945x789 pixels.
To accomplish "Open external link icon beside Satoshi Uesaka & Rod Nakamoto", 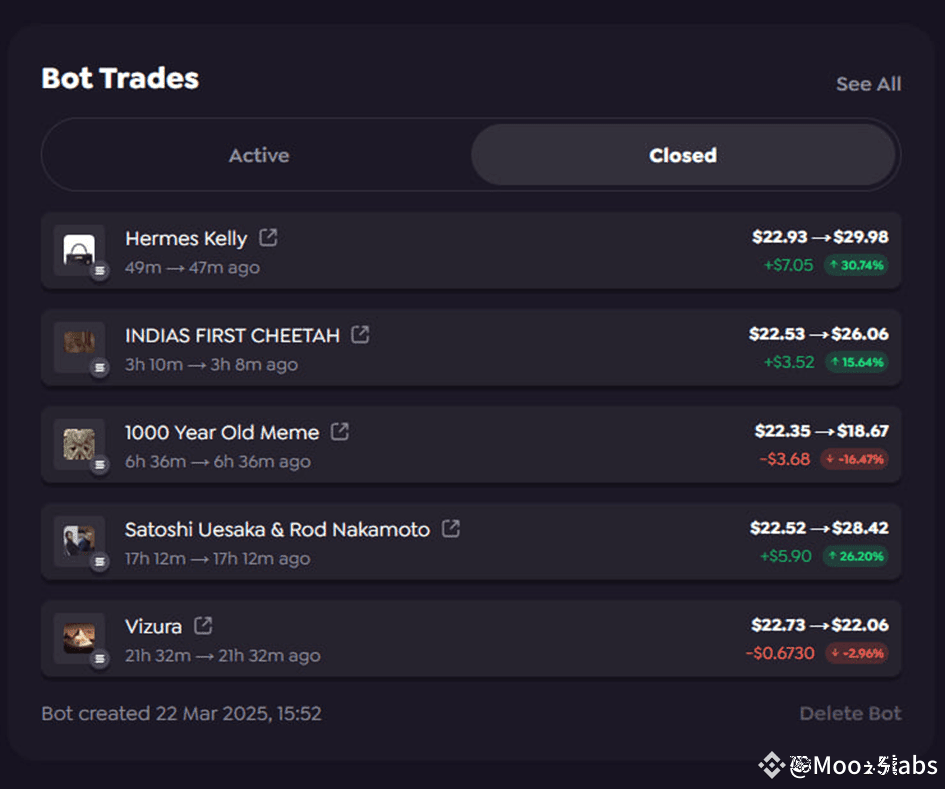I will click(x=451, y=529).
